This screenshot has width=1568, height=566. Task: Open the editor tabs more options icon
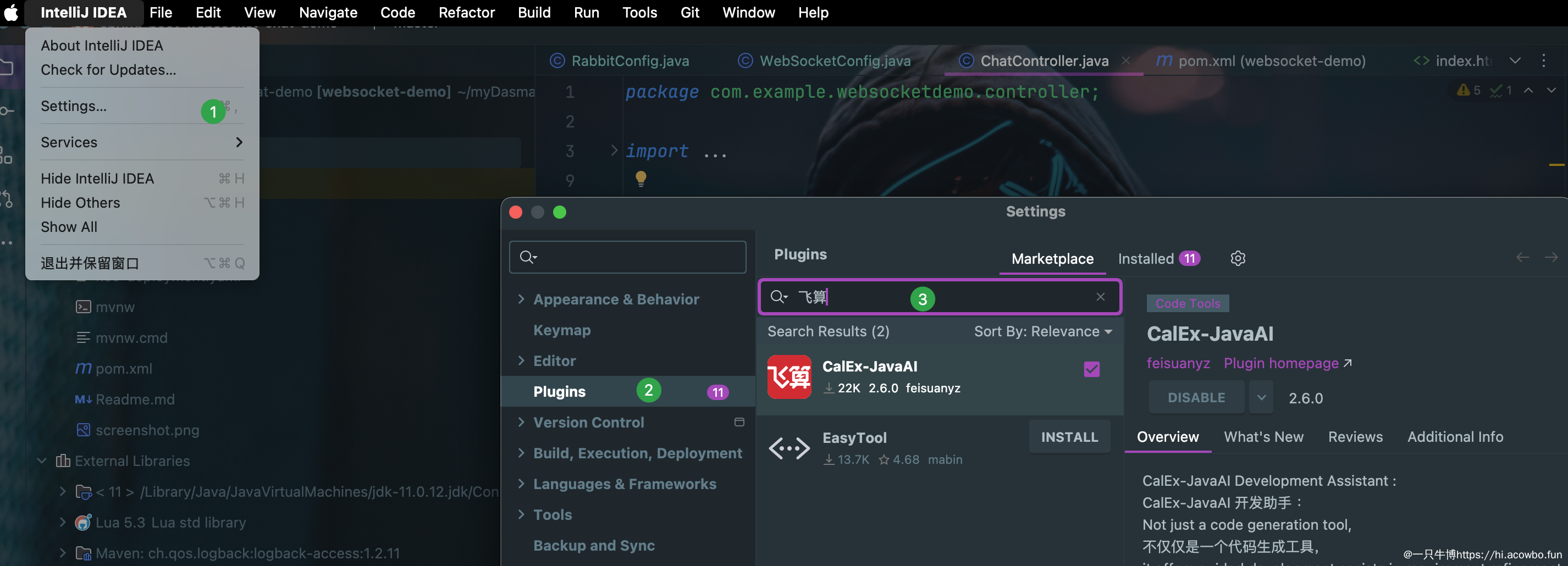pyautogui.click(x=1543, y=60)
